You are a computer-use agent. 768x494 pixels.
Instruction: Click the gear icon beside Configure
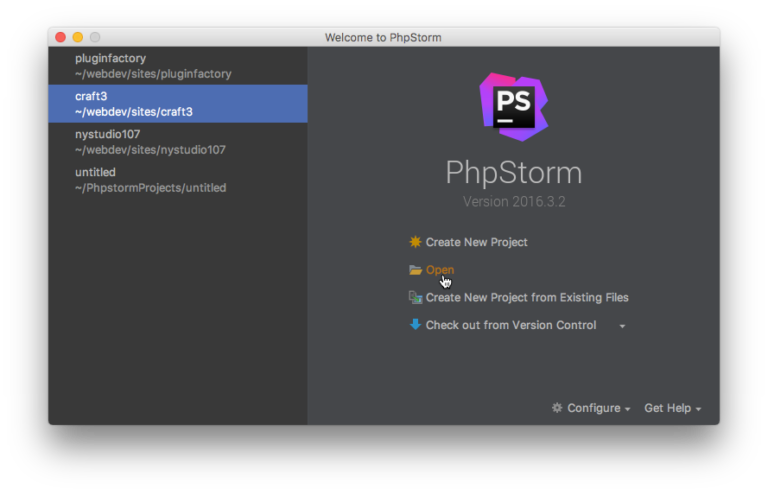click(x=557, y=408)
